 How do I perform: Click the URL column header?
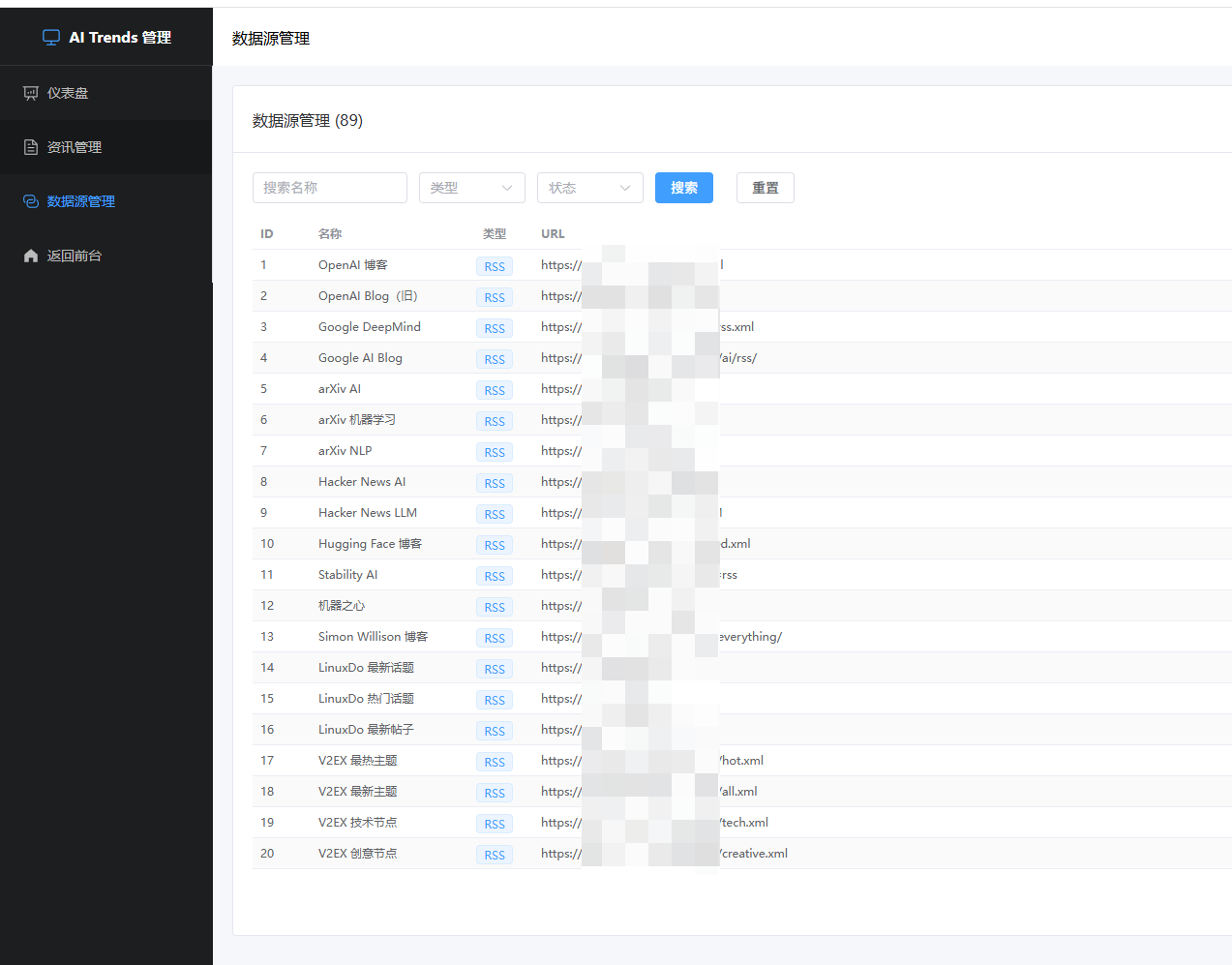tap(553, 234)
